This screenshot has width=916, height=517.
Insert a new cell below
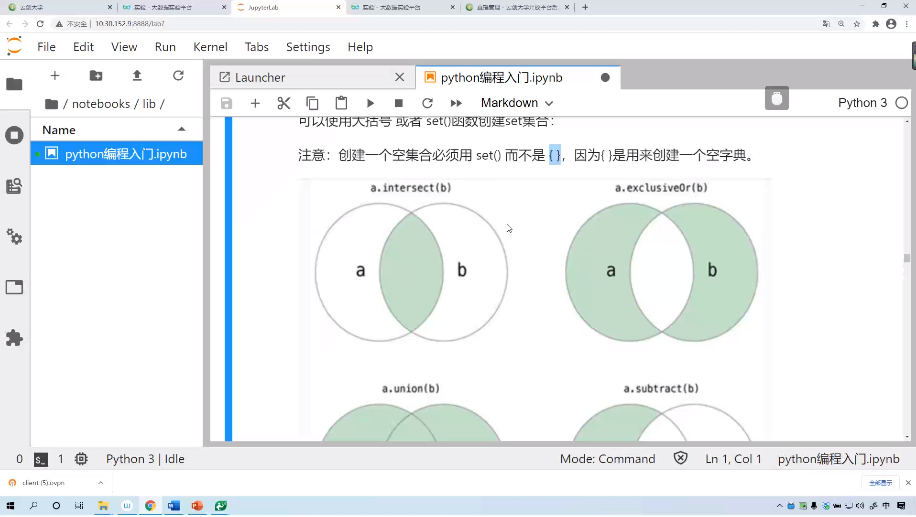tap(255, 103)
